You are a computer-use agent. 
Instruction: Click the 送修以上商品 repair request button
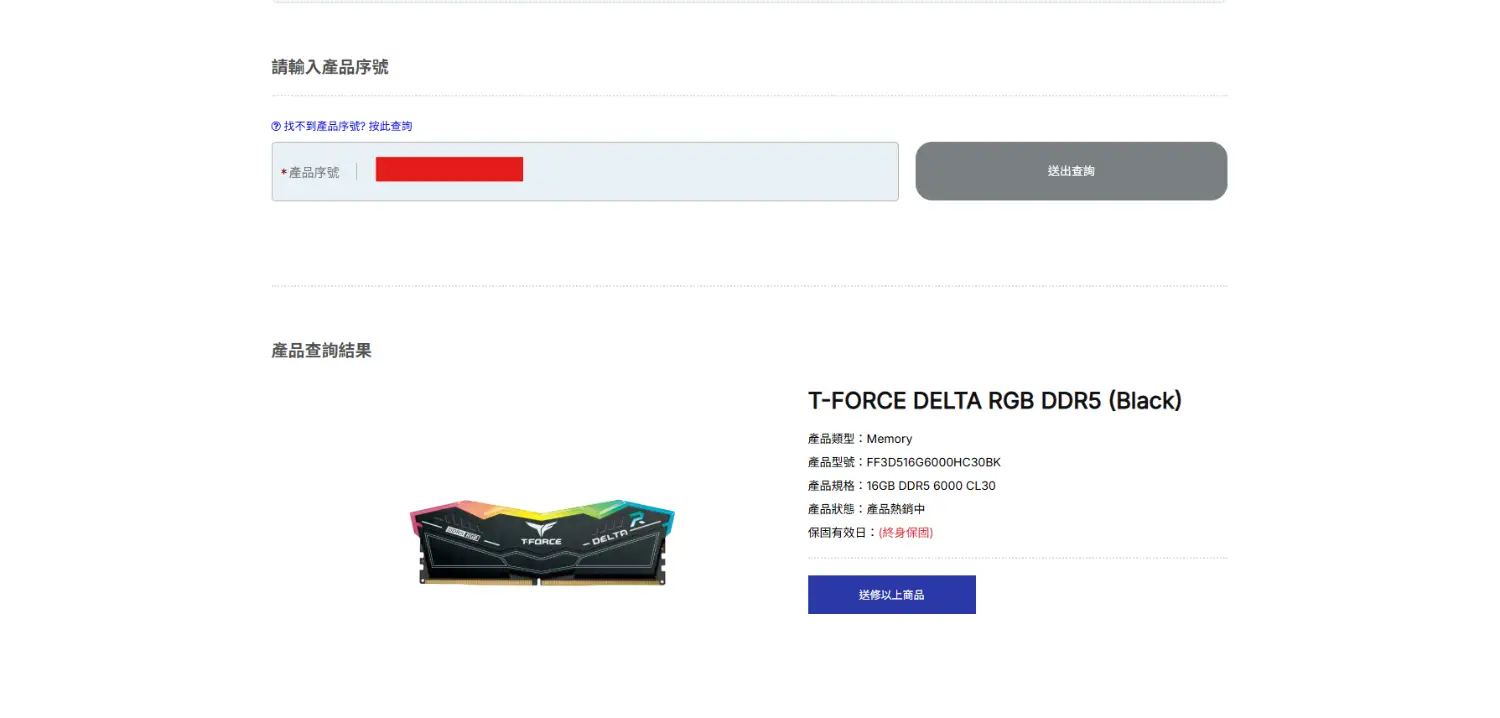[891, 595]
